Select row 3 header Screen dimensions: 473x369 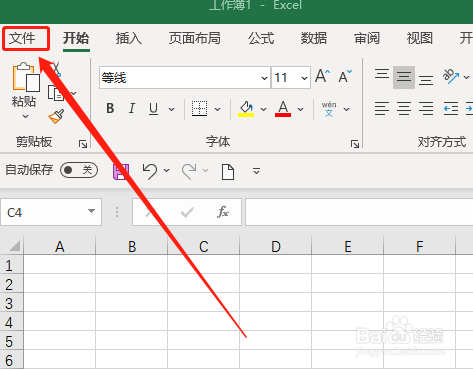click(11, 303)
